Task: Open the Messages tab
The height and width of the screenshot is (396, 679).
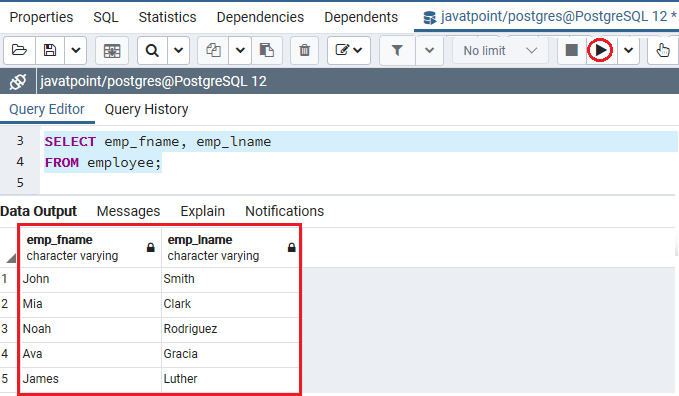Action: click(128, 211)
